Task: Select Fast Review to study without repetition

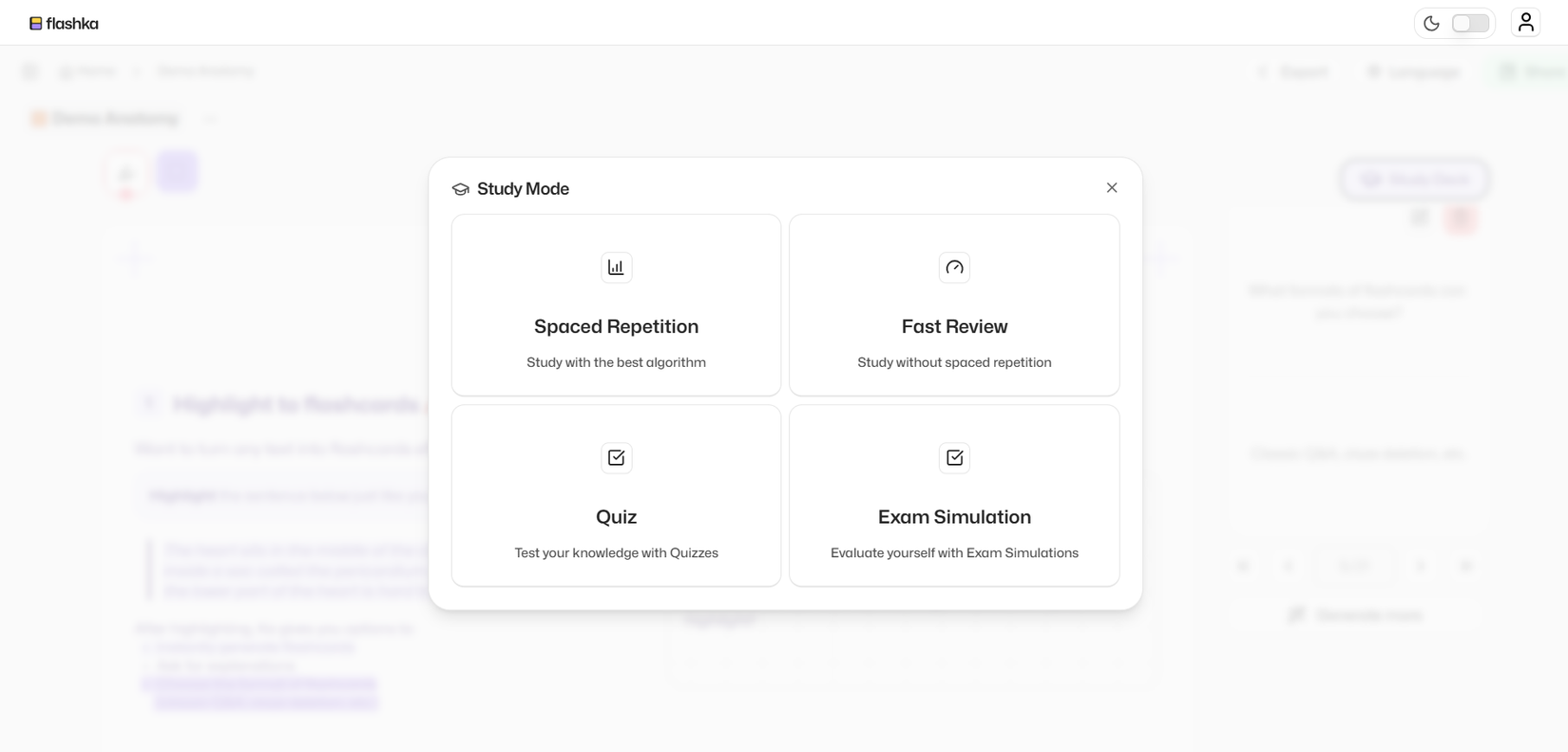Action: pyautogui.click(x=954, y=305)
